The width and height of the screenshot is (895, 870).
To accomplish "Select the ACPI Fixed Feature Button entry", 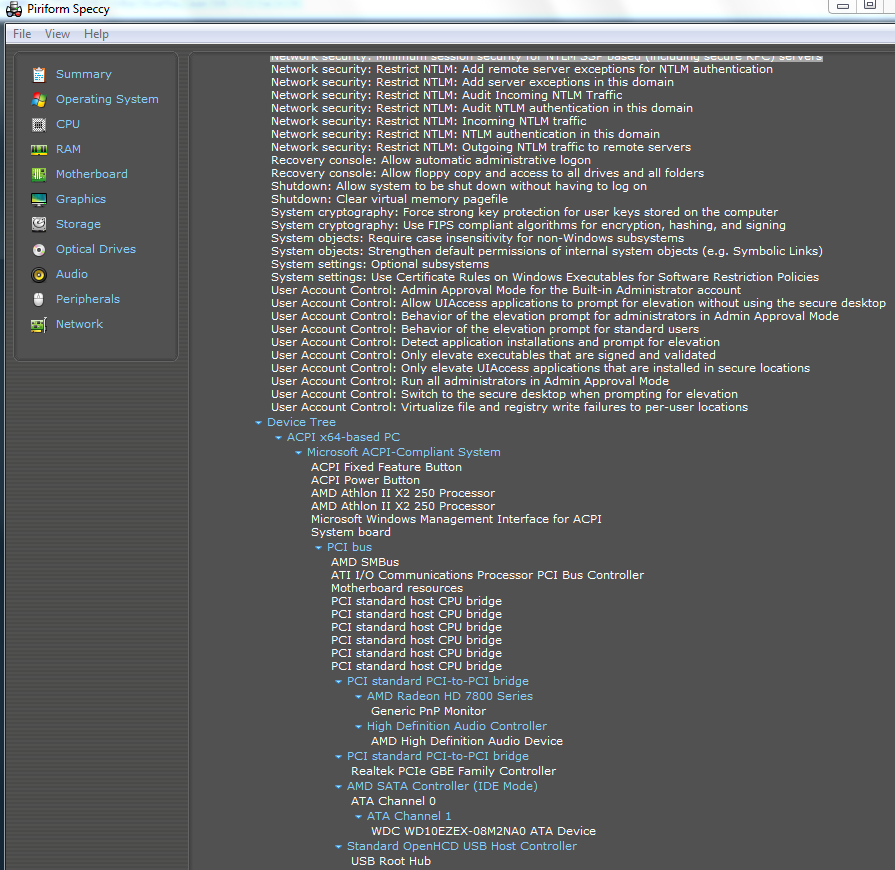I will coord(386,467).
